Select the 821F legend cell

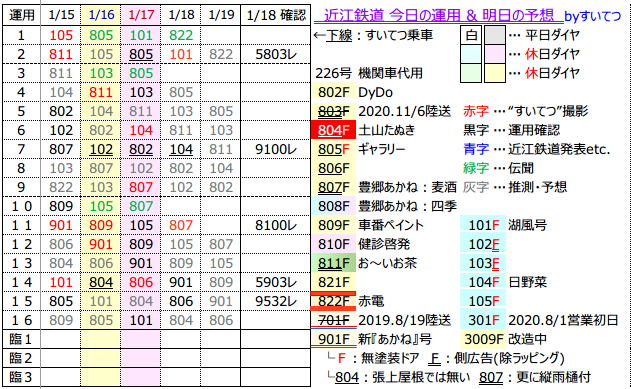click(334, 282)
